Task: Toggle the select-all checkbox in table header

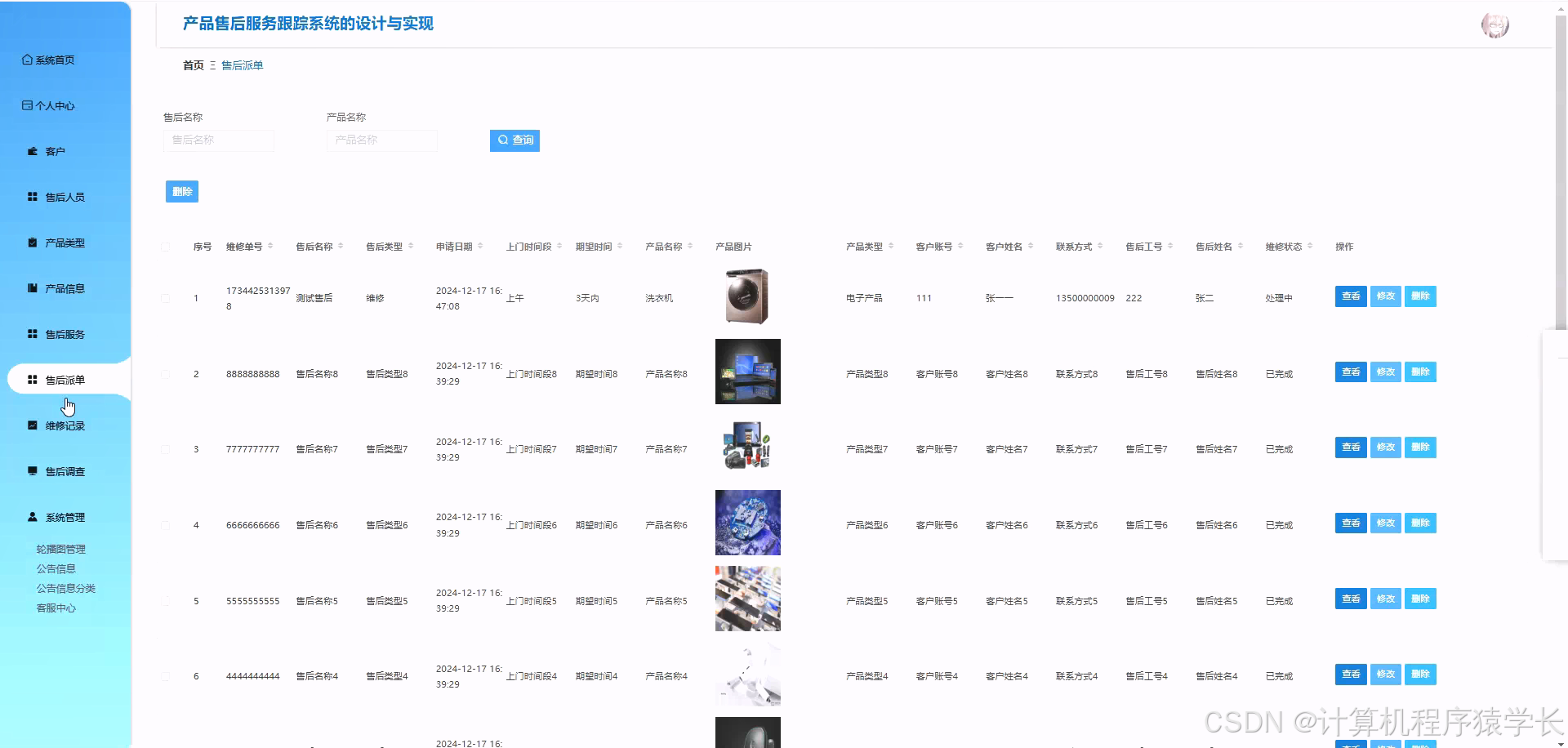Action: point(167,246)
